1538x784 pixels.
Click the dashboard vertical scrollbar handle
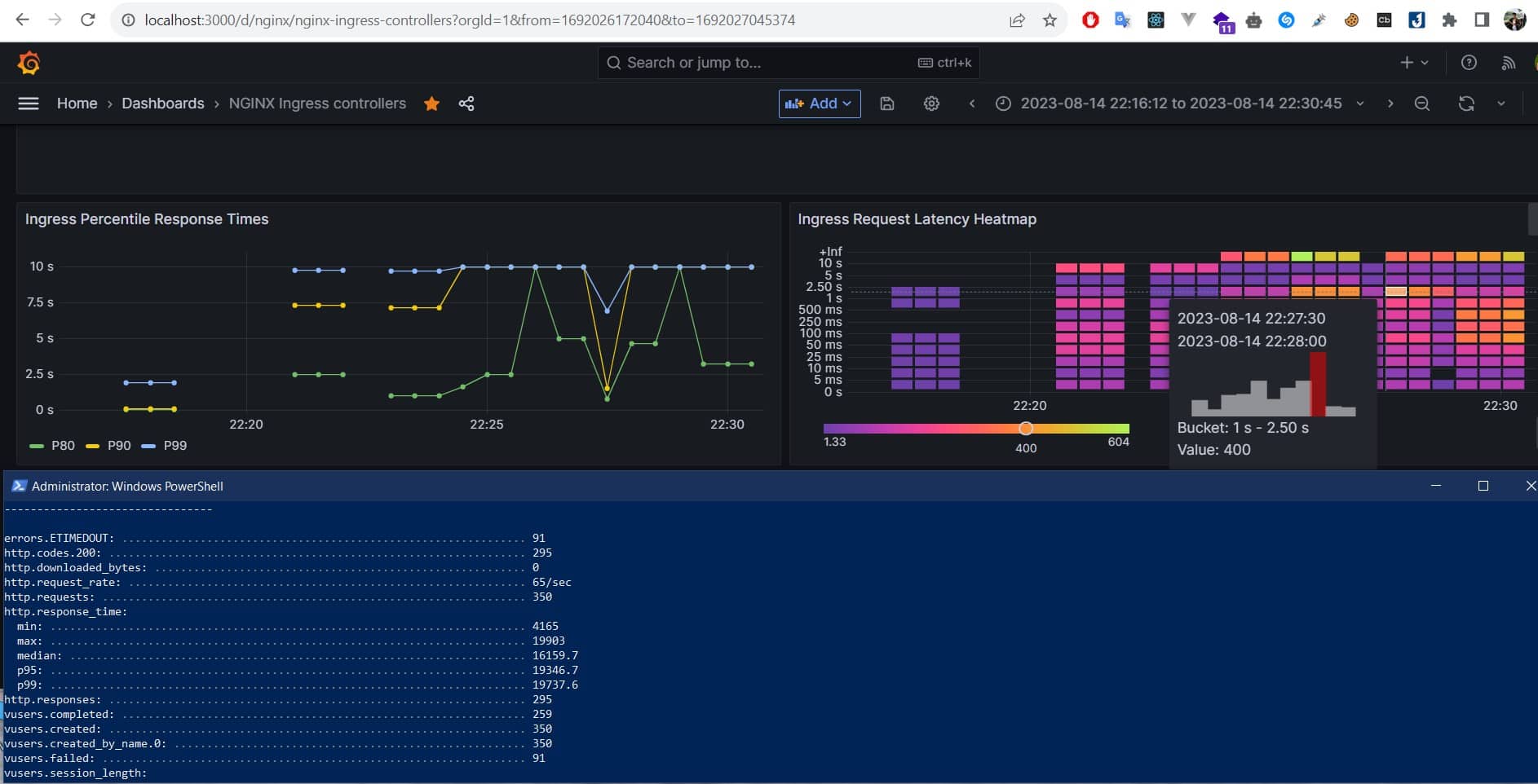[x=1532, y=218]
